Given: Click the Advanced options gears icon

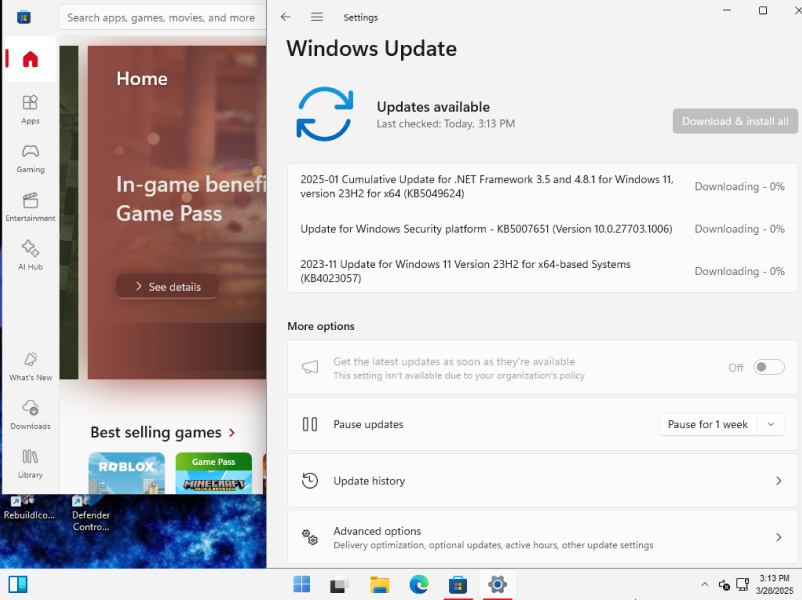Looking at the screenshot, I should [x=310, y=537].
